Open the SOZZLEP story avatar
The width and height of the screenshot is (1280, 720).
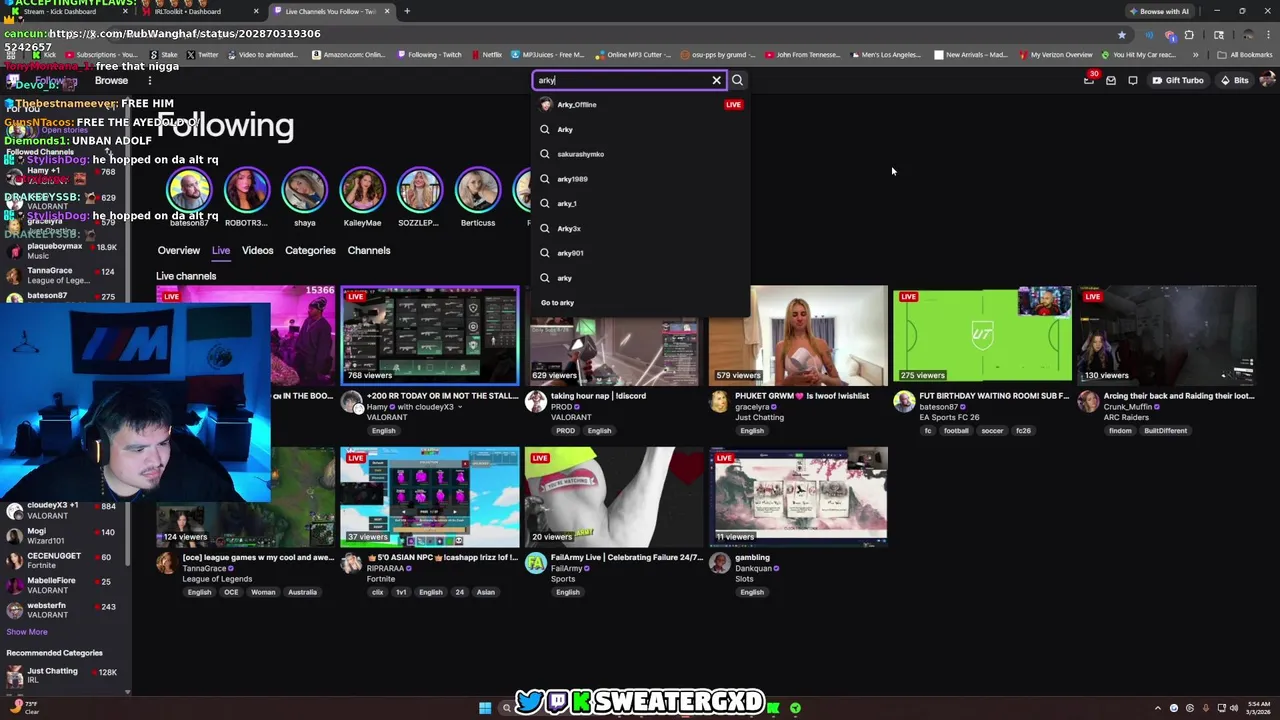(x=420, y=190)
